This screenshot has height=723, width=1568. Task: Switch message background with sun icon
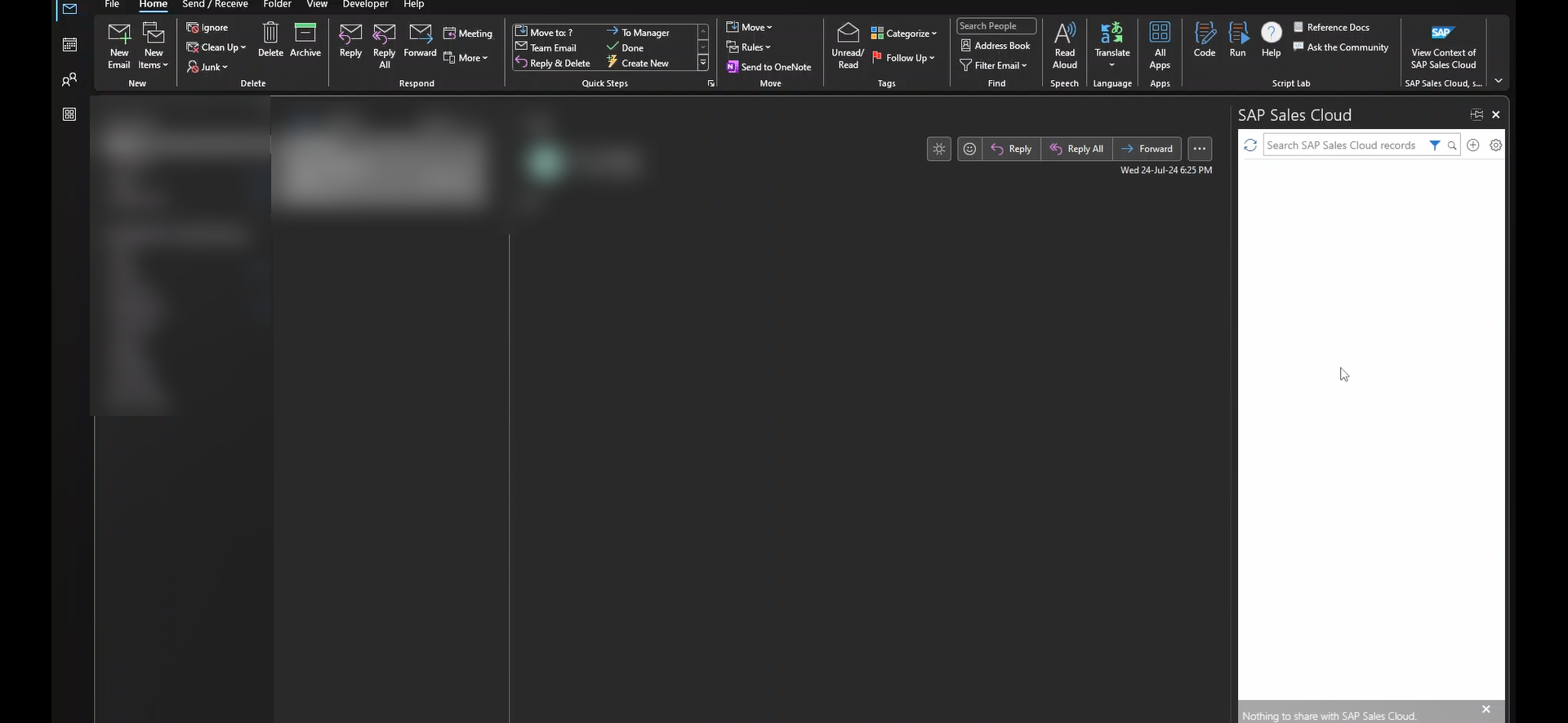pos(939,149)
